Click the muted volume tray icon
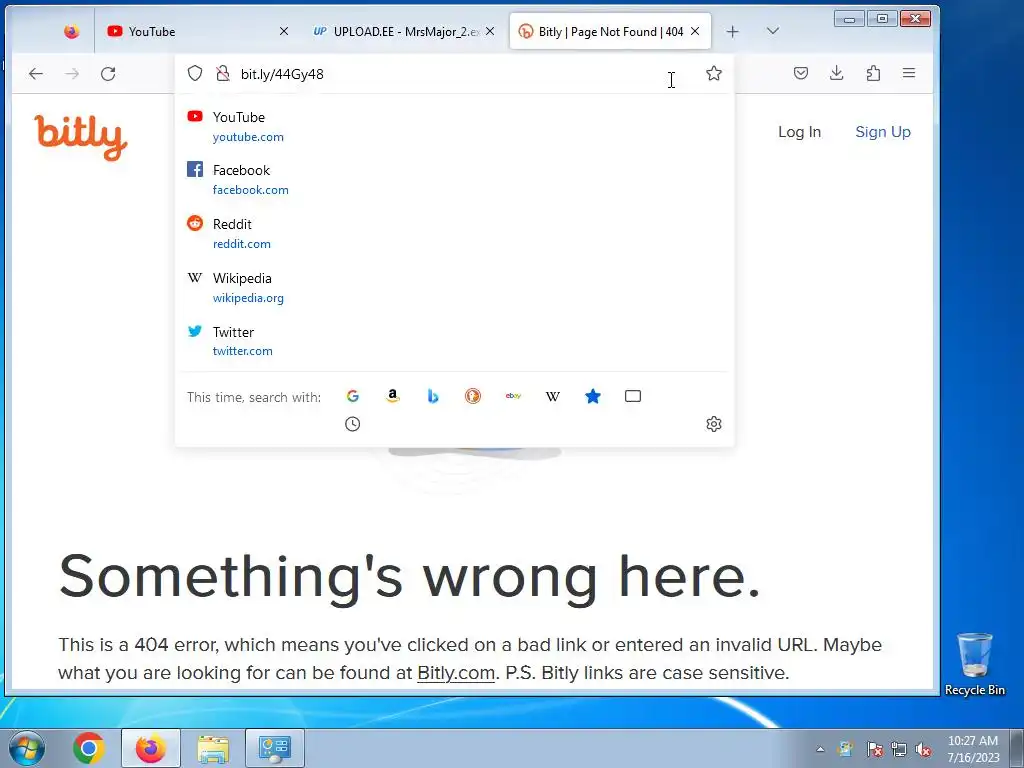Image resolution: width=1024 pixels, height=768 pixels. point(923,749)
